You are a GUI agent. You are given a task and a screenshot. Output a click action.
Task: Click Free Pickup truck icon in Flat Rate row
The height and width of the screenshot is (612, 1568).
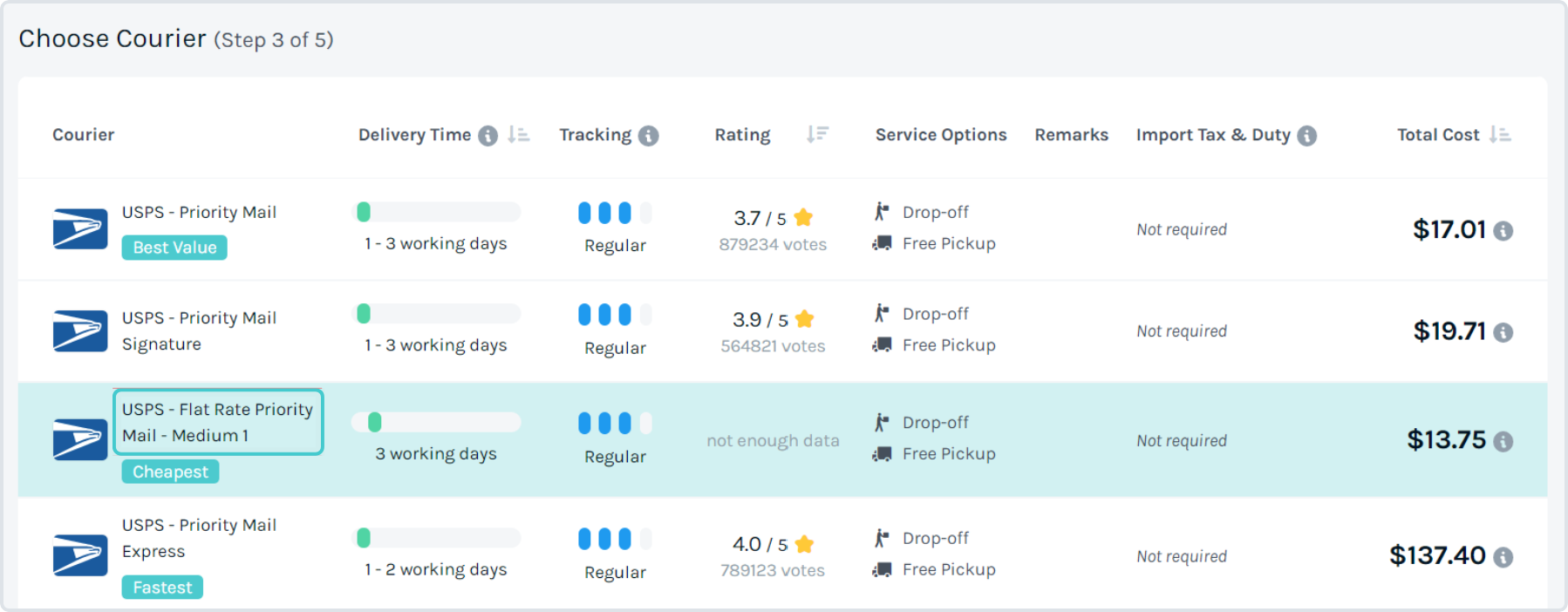883,453
